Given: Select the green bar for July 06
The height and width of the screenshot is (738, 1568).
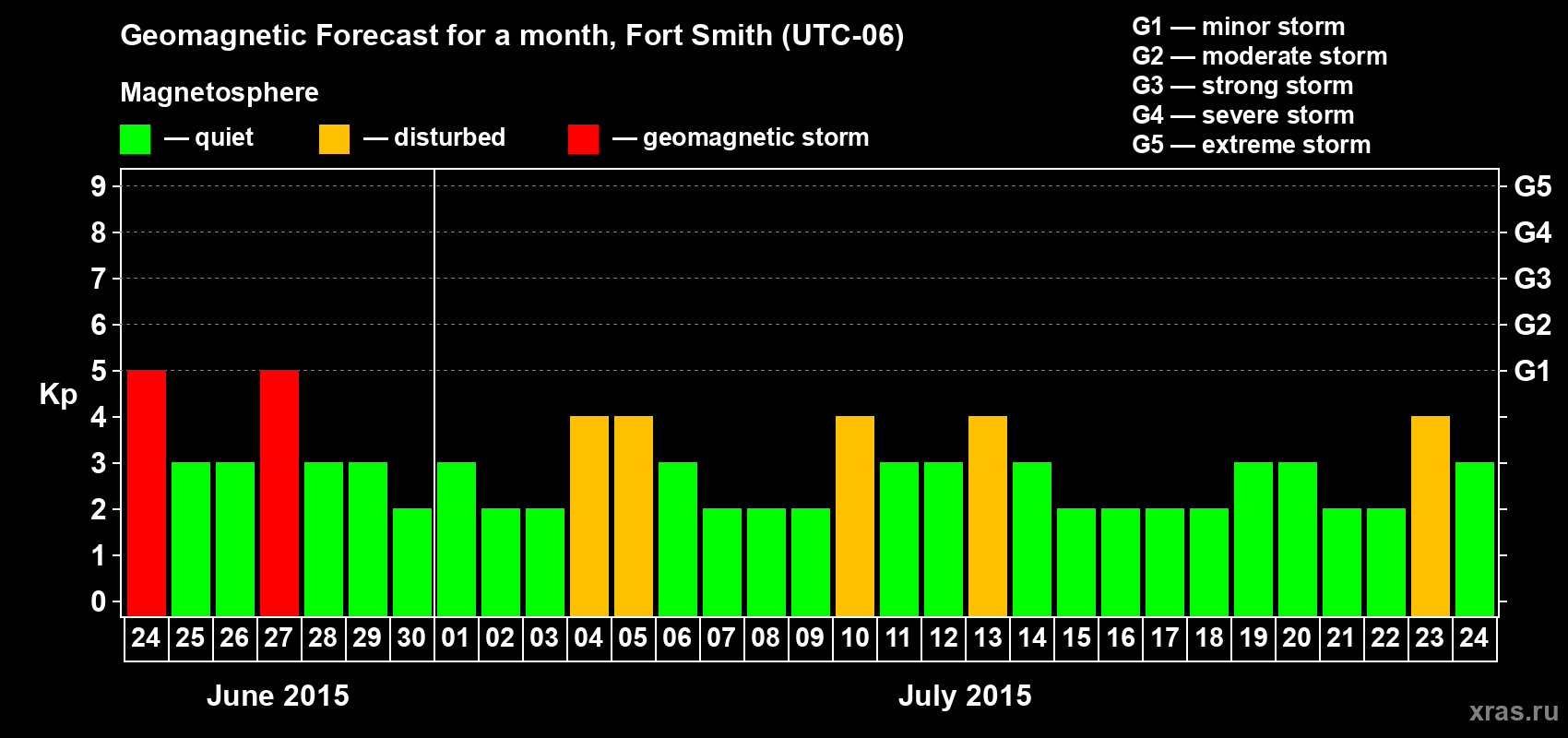Looking at the screenshot, I should point(678,540).
